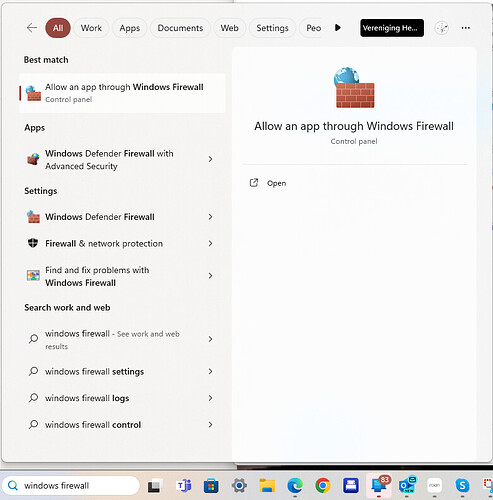Viewport: 493px width, 500px height.
Task: Expand windows firewall logs suggestion chevron
Action: [210, 398]
